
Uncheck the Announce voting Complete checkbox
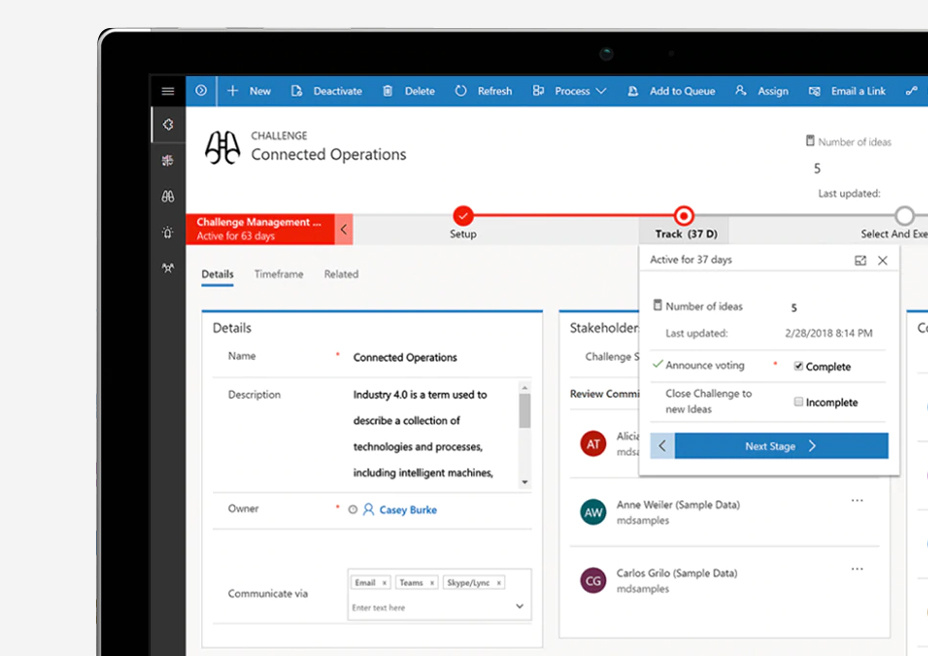point(798,367)
